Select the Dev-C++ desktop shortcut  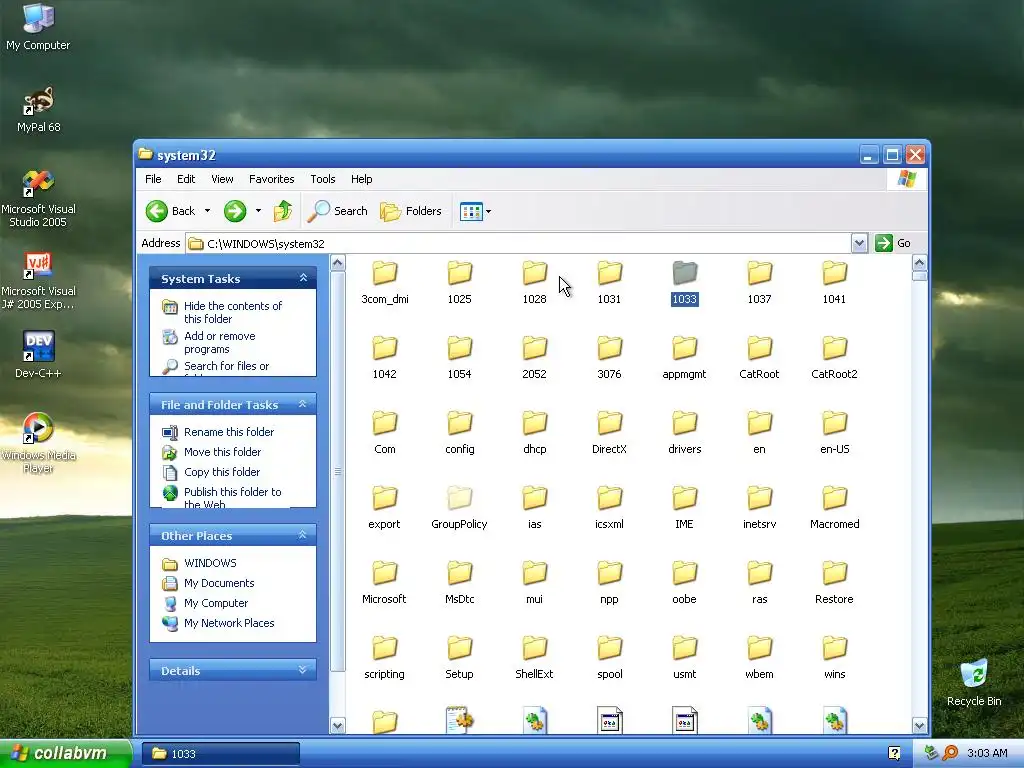(x=38, y=355)
